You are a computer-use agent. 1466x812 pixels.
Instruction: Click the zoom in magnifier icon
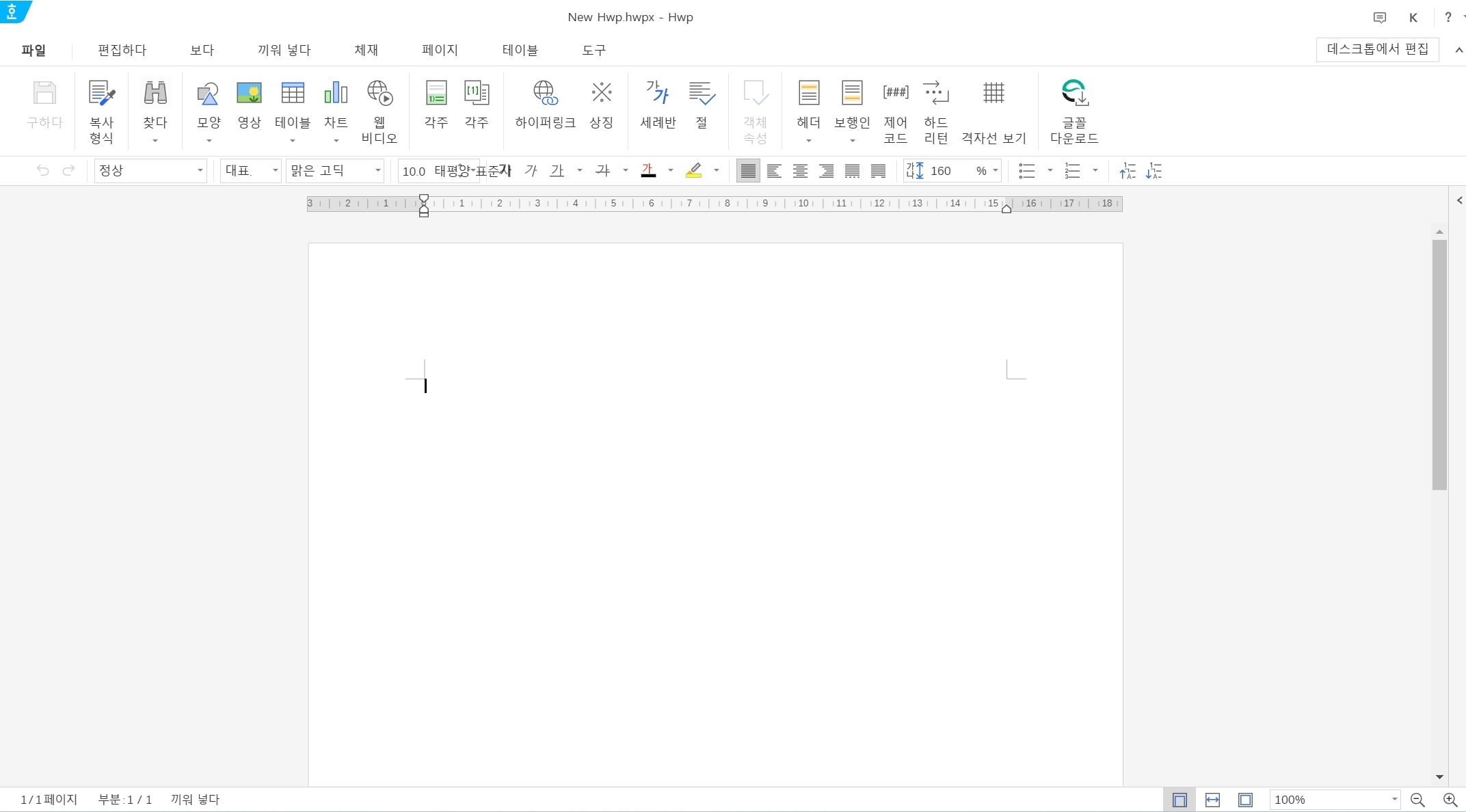coord(1450,800)
